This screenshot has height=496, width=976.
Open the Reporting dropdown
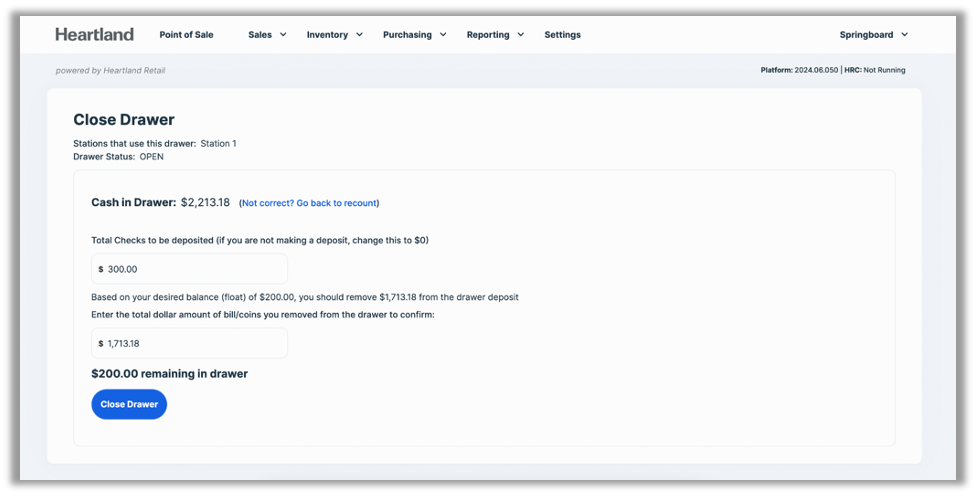click(488, 35)
